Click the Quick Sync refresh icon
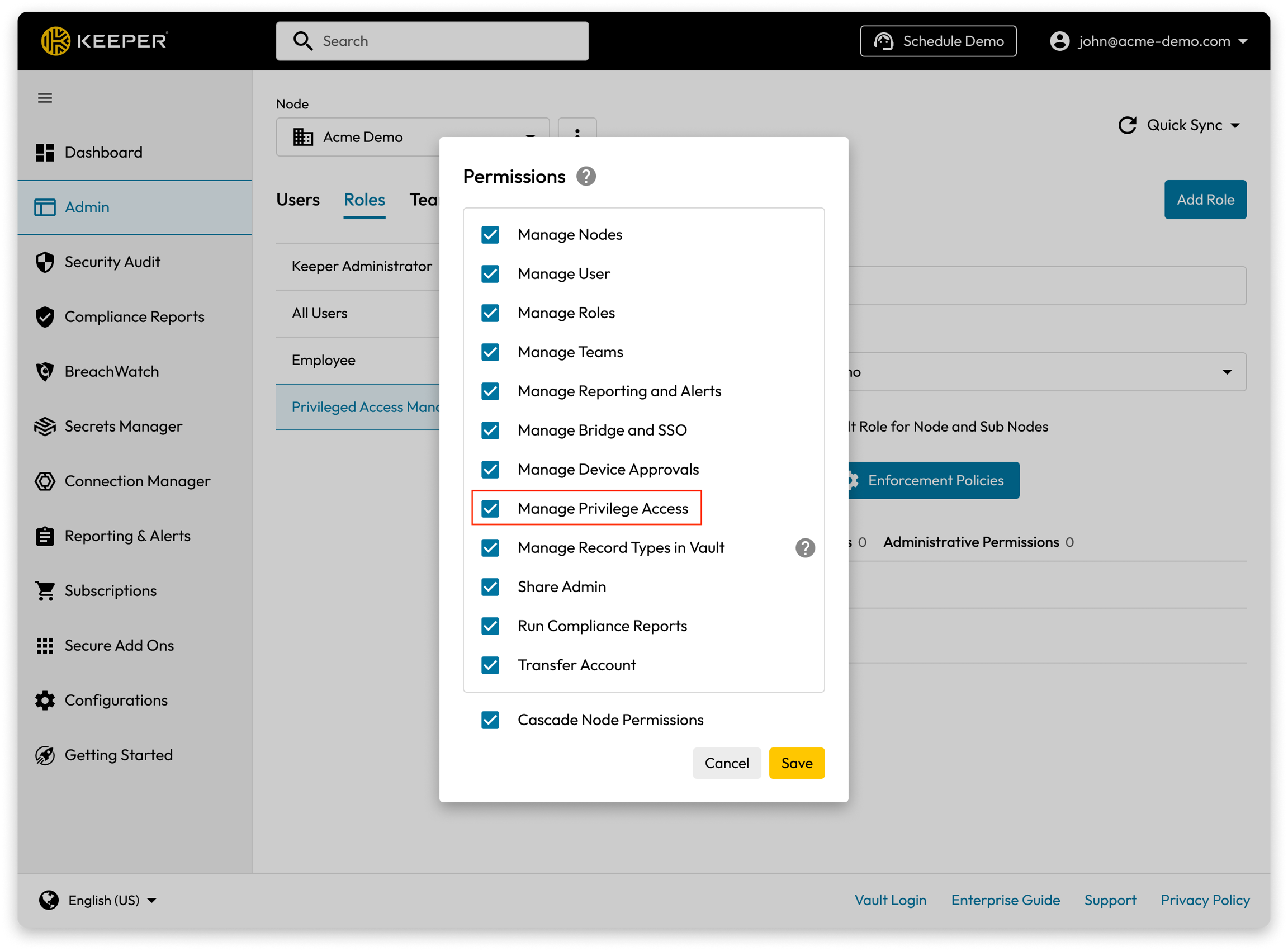 pos(1127,125)
